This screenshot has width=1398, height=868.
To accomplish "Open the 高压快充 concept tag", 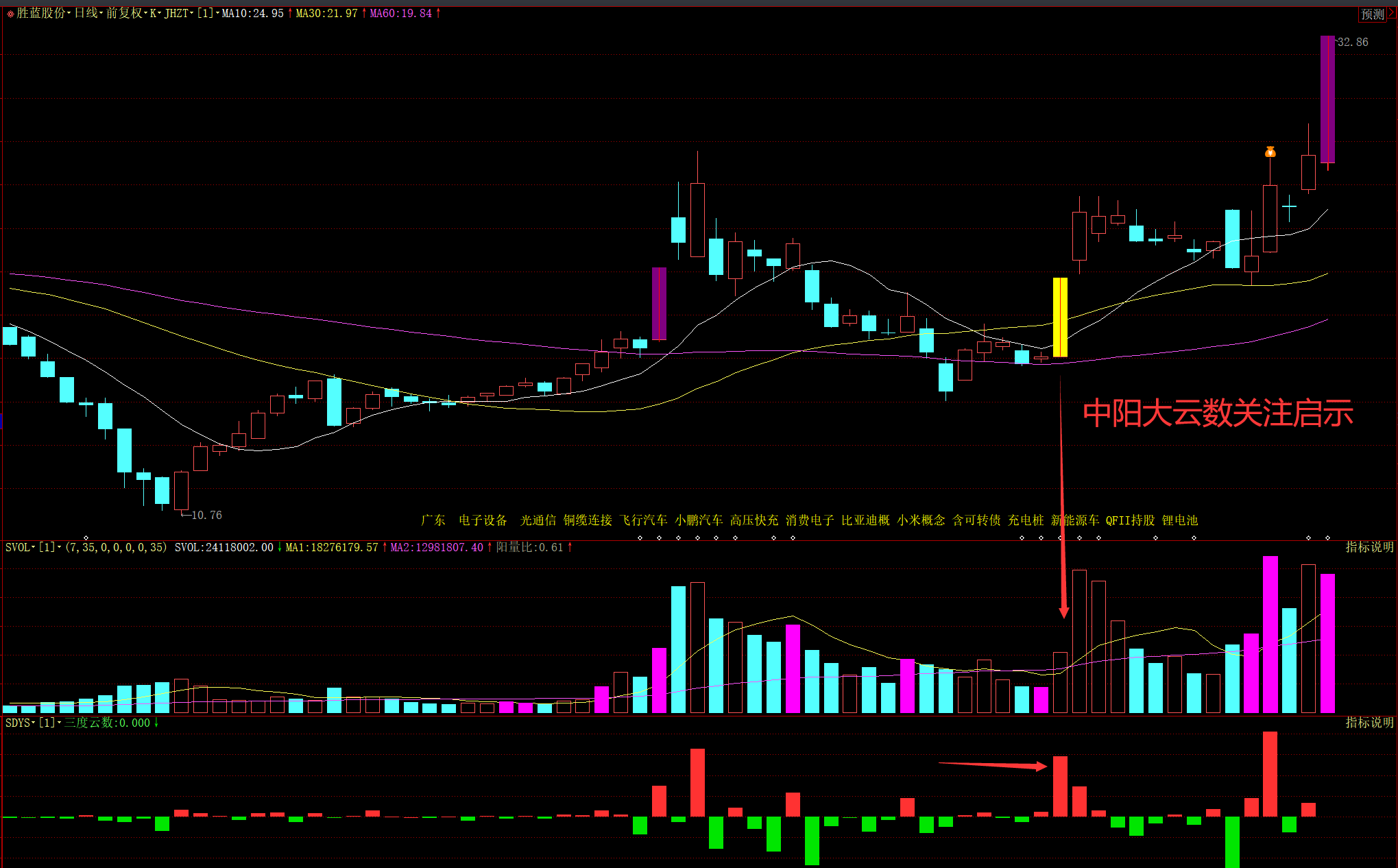I will tap(754, 520).
